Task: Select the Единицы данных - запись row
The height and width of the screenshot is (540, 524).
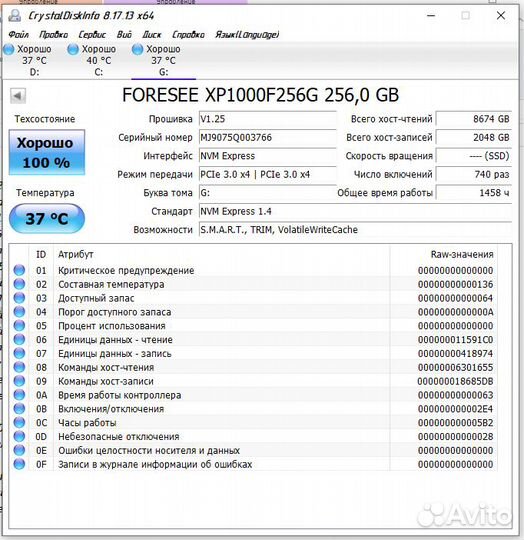Action: pyautogui.click(x=254, y=353)
